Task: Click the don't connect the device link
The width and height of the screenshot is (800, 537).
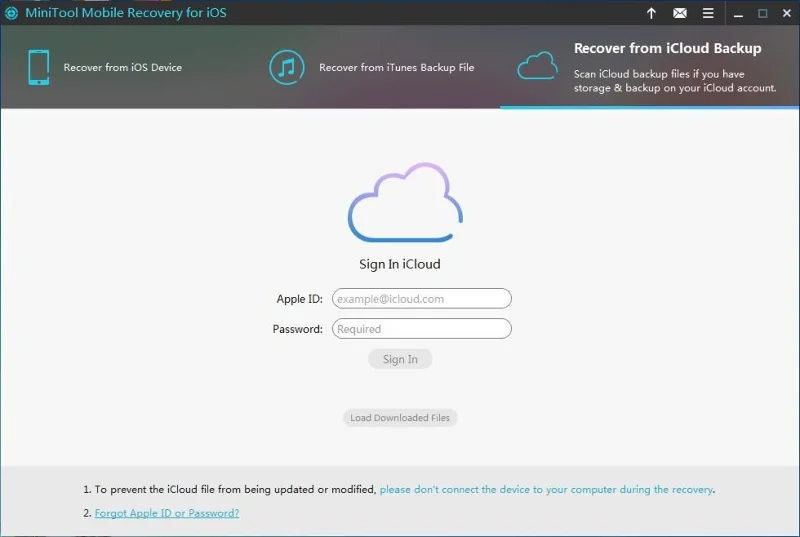Action: click(546, 490)
